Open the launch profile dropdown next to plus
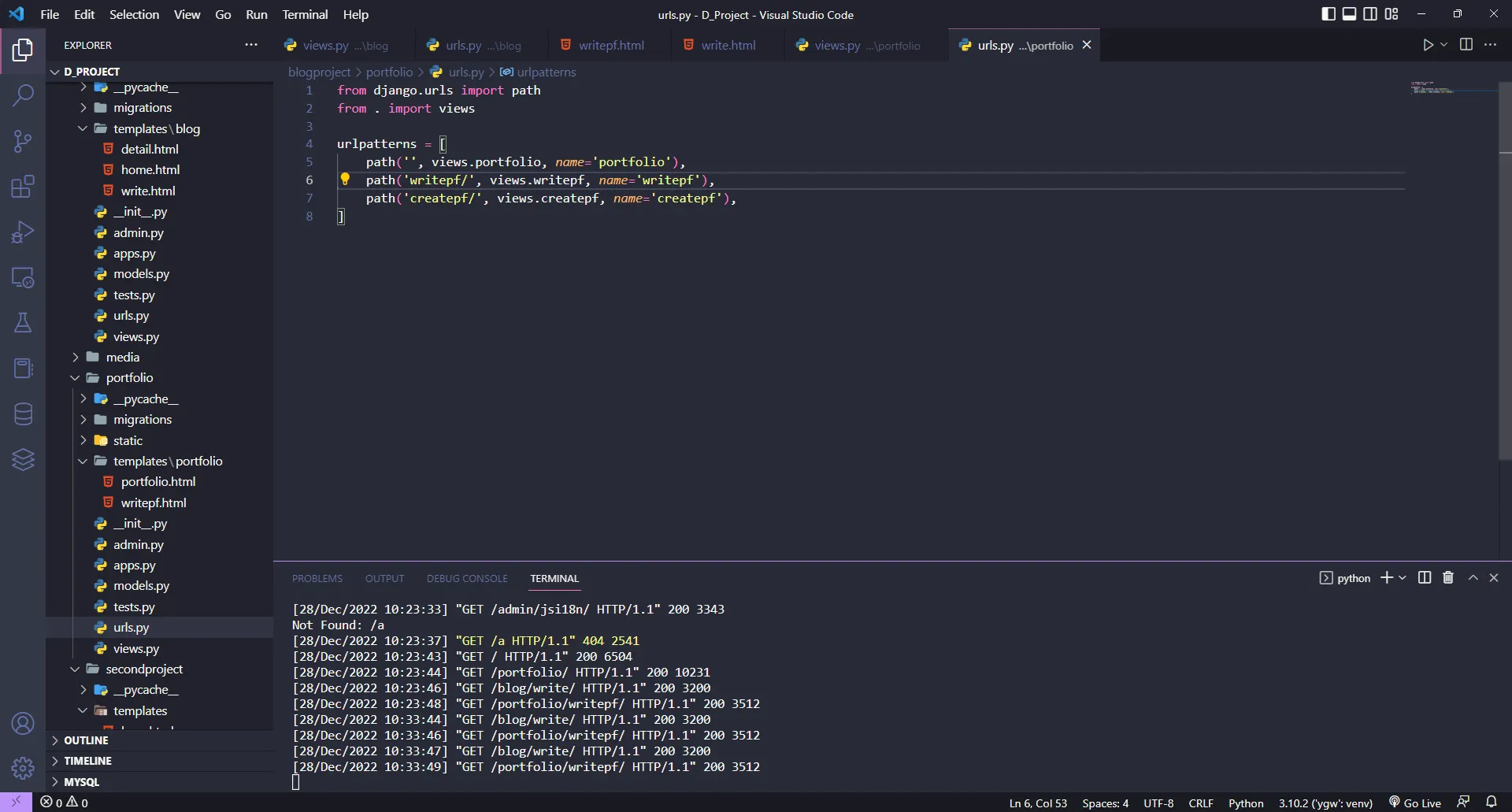 [1403, 578]
